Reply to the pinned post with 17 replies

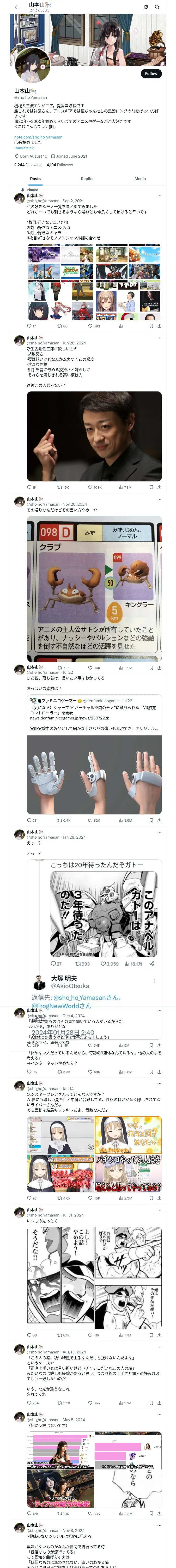32,326
